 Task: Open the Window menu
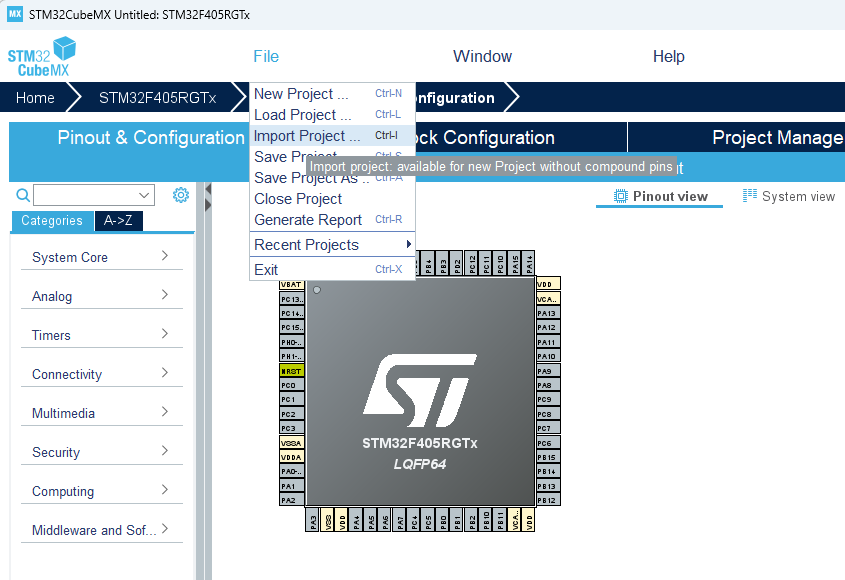(x=482, y=56)
